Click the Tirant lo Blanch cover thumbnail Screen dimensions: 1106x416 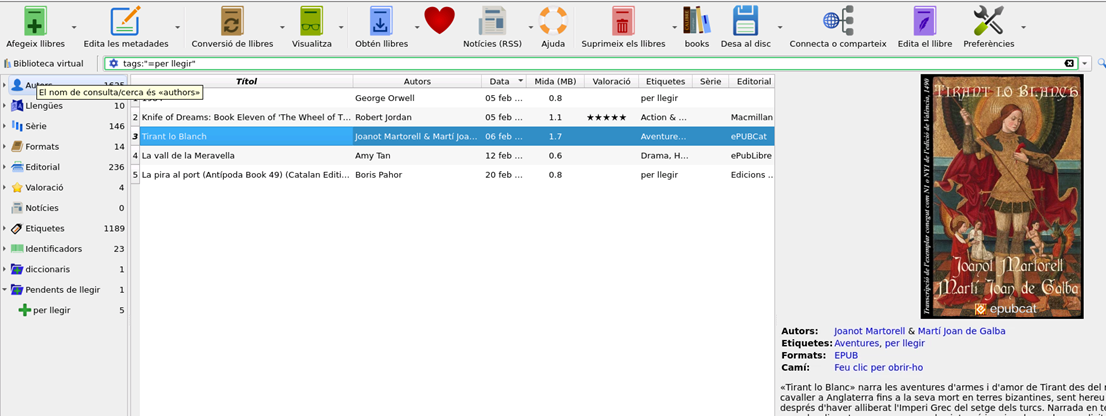pyautogui.click(x=1002, y=197)
